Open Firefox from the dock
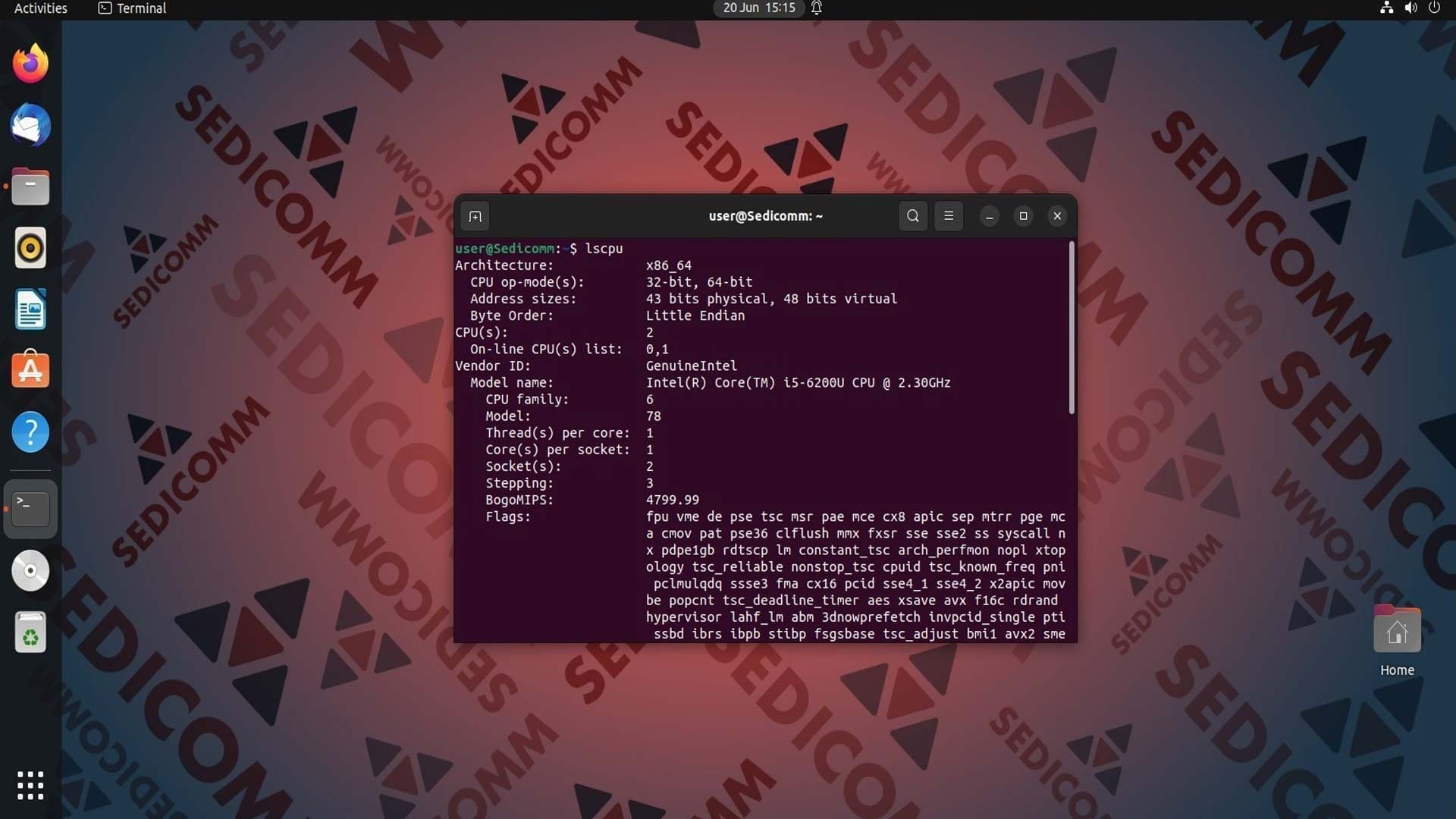 (30, 64)
